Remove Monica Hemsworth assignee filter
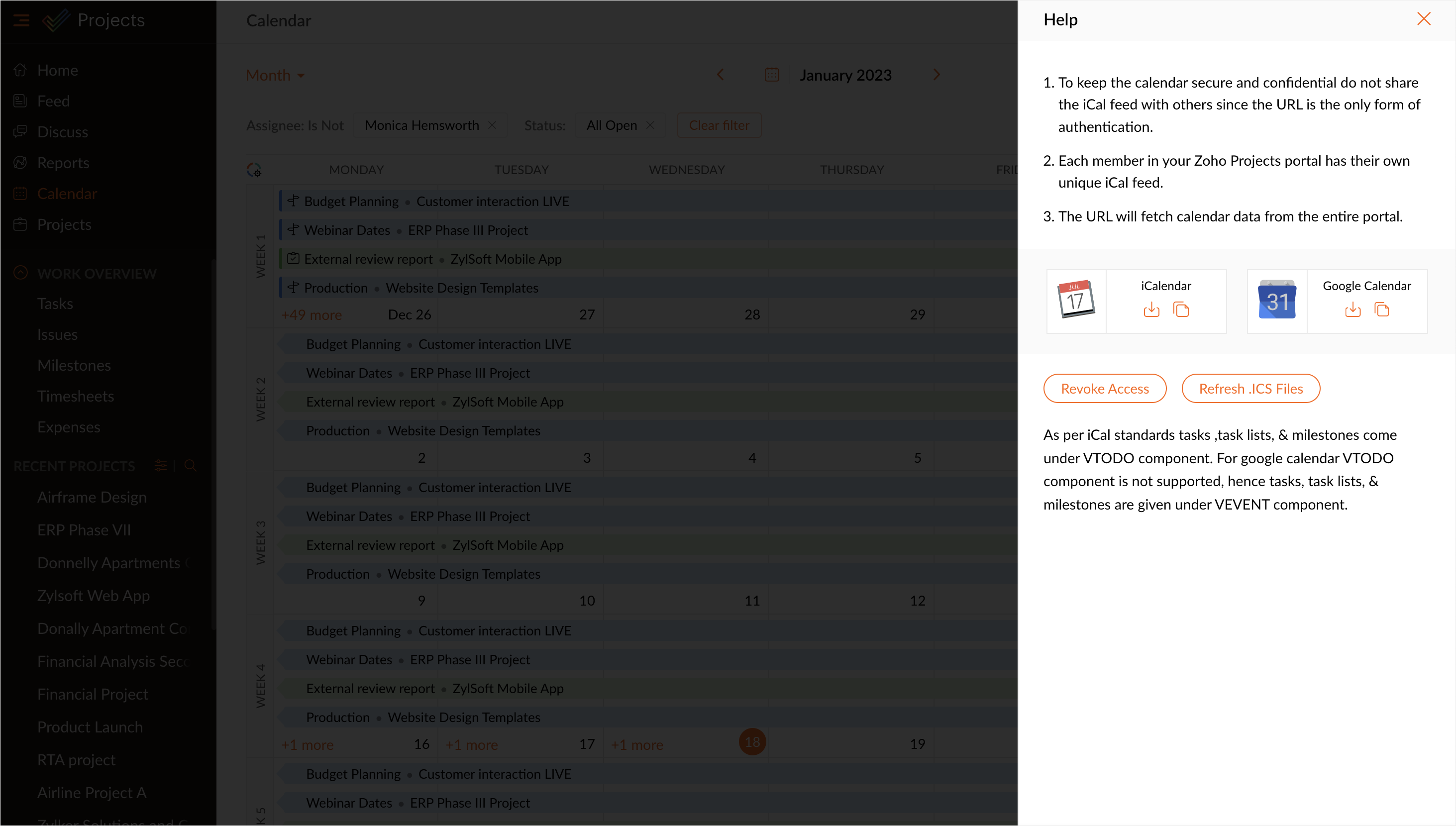 pyautogui.click(x=492, y=125)
